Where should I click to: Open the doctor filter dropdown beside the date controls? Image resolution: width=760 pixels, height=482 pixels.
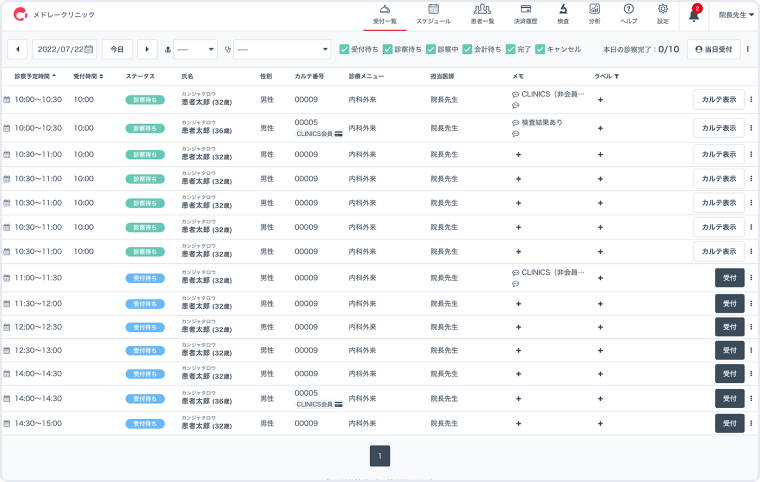(x=195, y=49)
